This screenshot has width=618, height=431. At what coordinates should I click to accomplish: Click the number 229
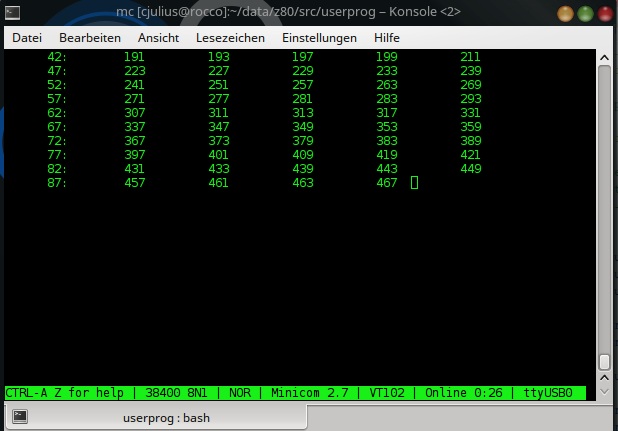click(x=303, y=71)
